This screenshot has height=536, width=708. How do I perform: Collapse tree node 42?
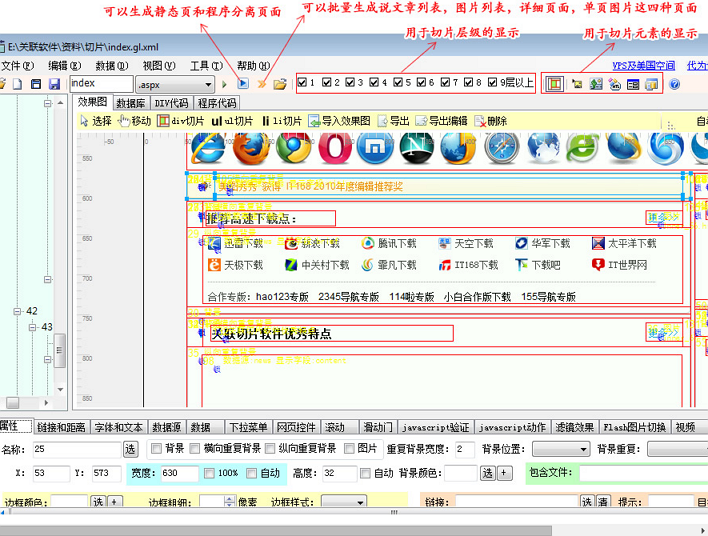click(17, 312)
